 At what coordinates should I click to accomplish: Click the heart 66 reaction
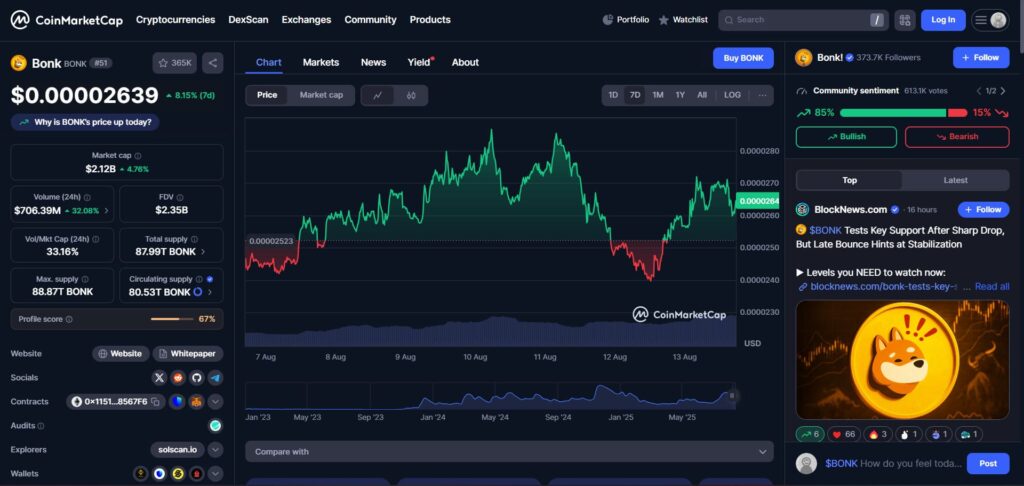843,434
